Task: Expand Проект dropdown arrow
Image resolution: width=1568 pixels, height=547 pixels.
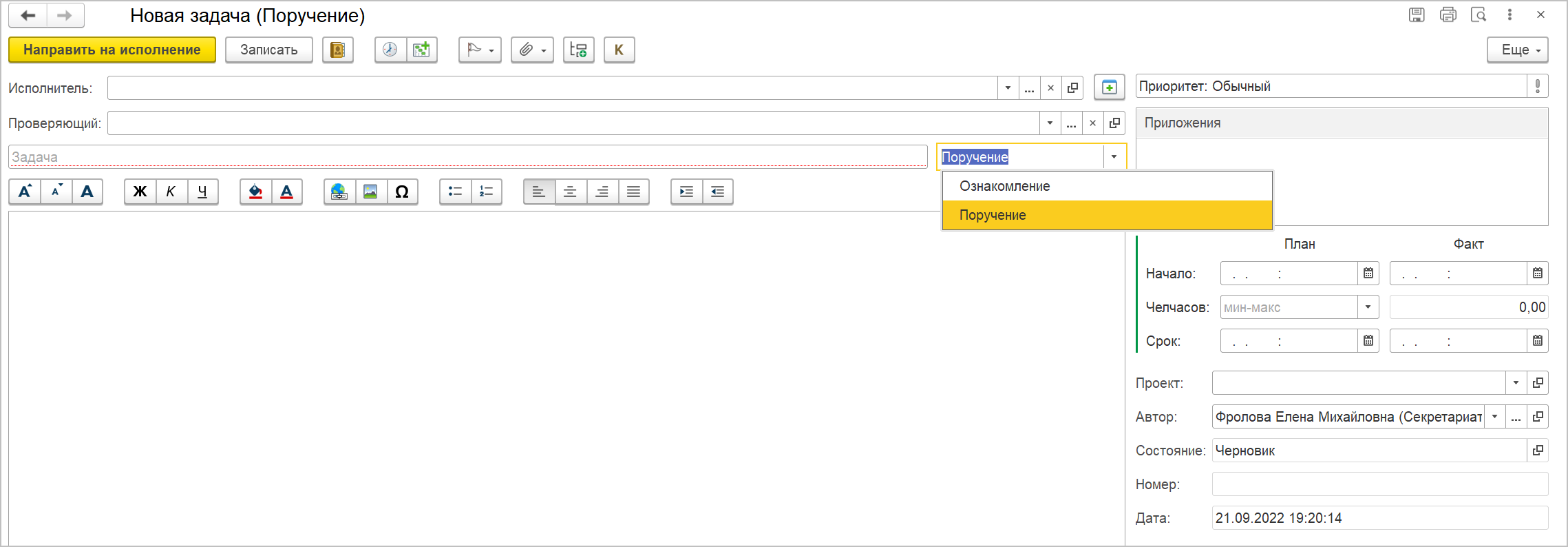Action: click(1516, 382)
